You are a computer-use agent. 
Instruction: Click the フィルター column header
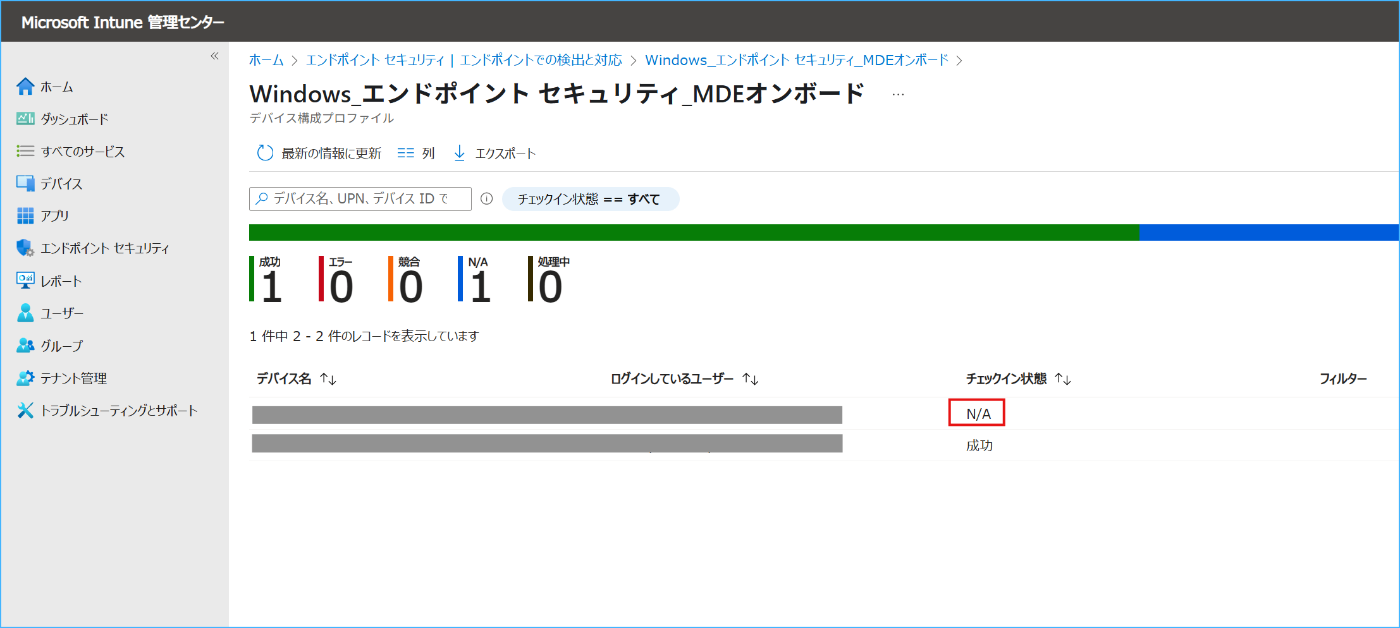point(1343,379)
